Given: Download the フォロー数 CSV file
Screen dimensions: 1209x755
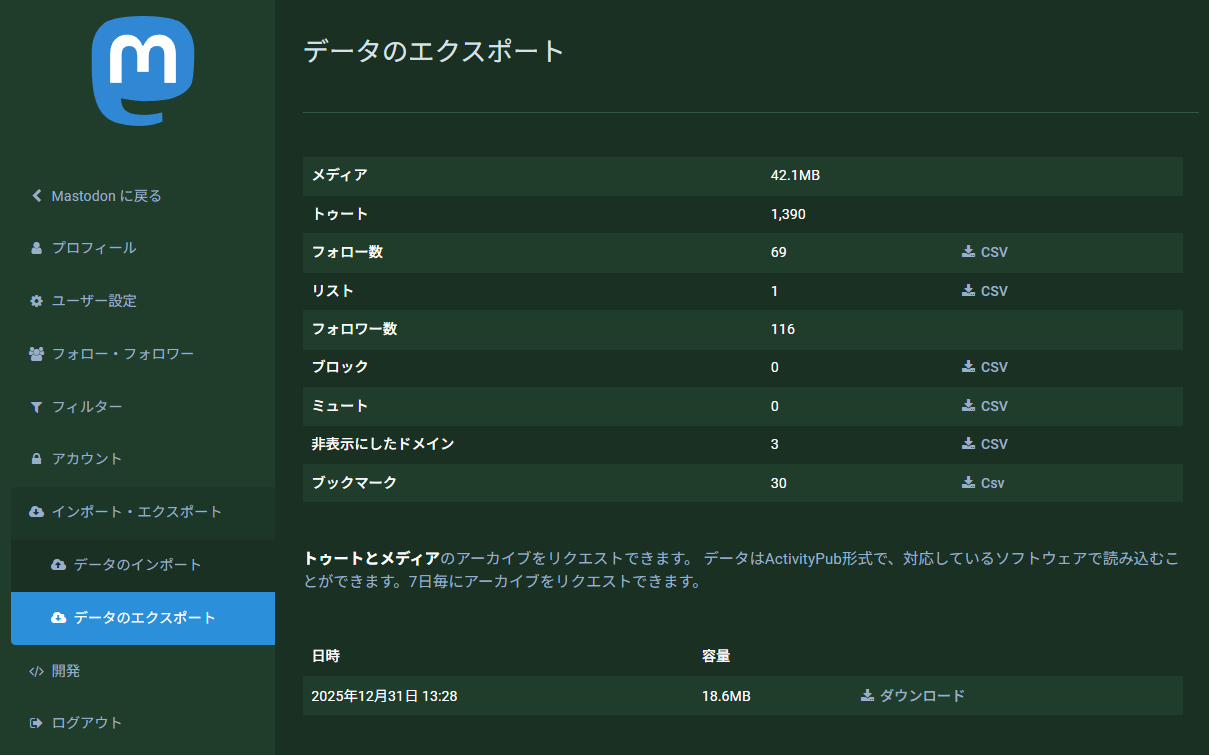Looking at the screenshot, I should pyautogui.click(x=985, y=252).
